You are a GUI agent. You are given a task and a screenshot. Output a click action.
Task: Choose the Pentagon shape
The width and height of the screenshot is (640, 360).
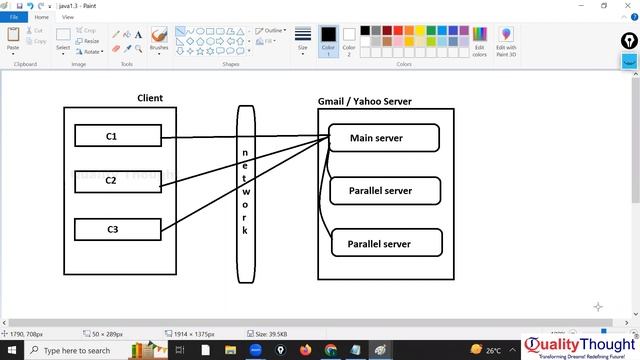(x=200, y=41)
